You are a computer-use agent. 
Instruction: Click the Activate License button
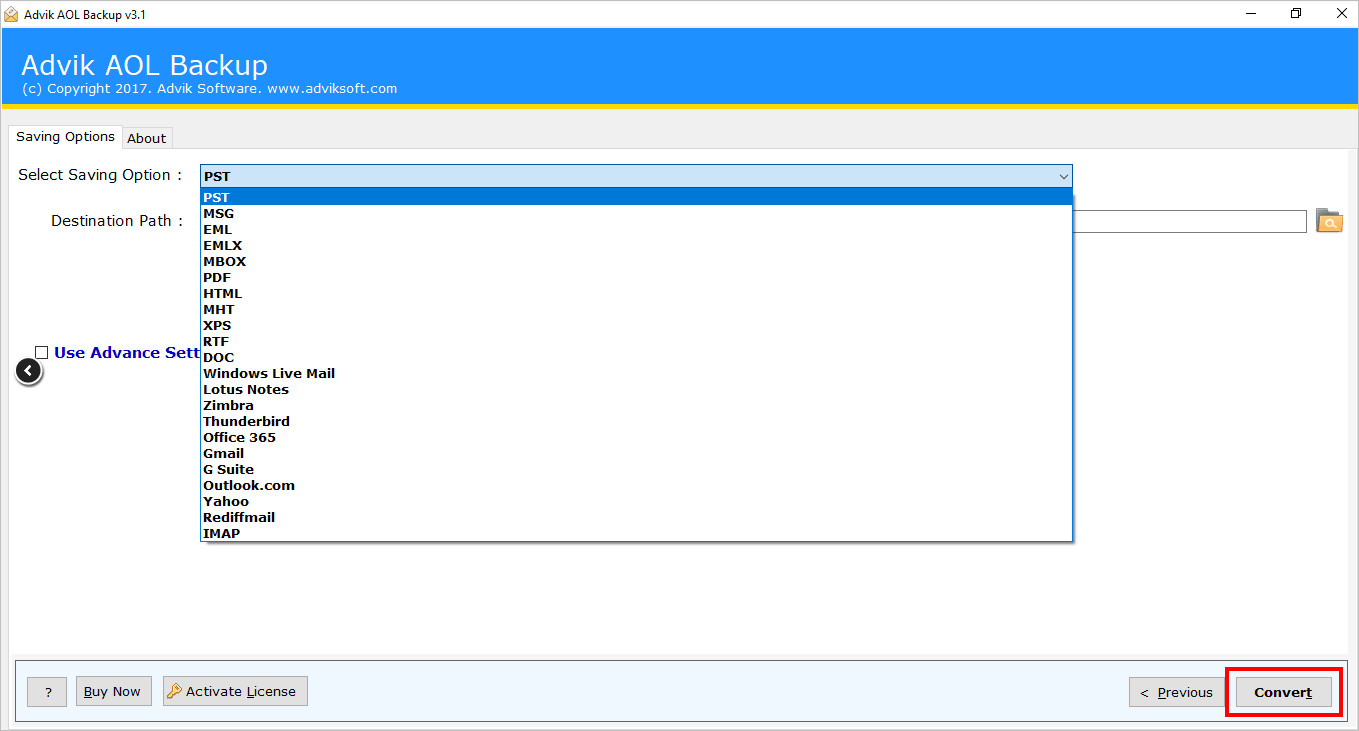(x=235, y=691)
